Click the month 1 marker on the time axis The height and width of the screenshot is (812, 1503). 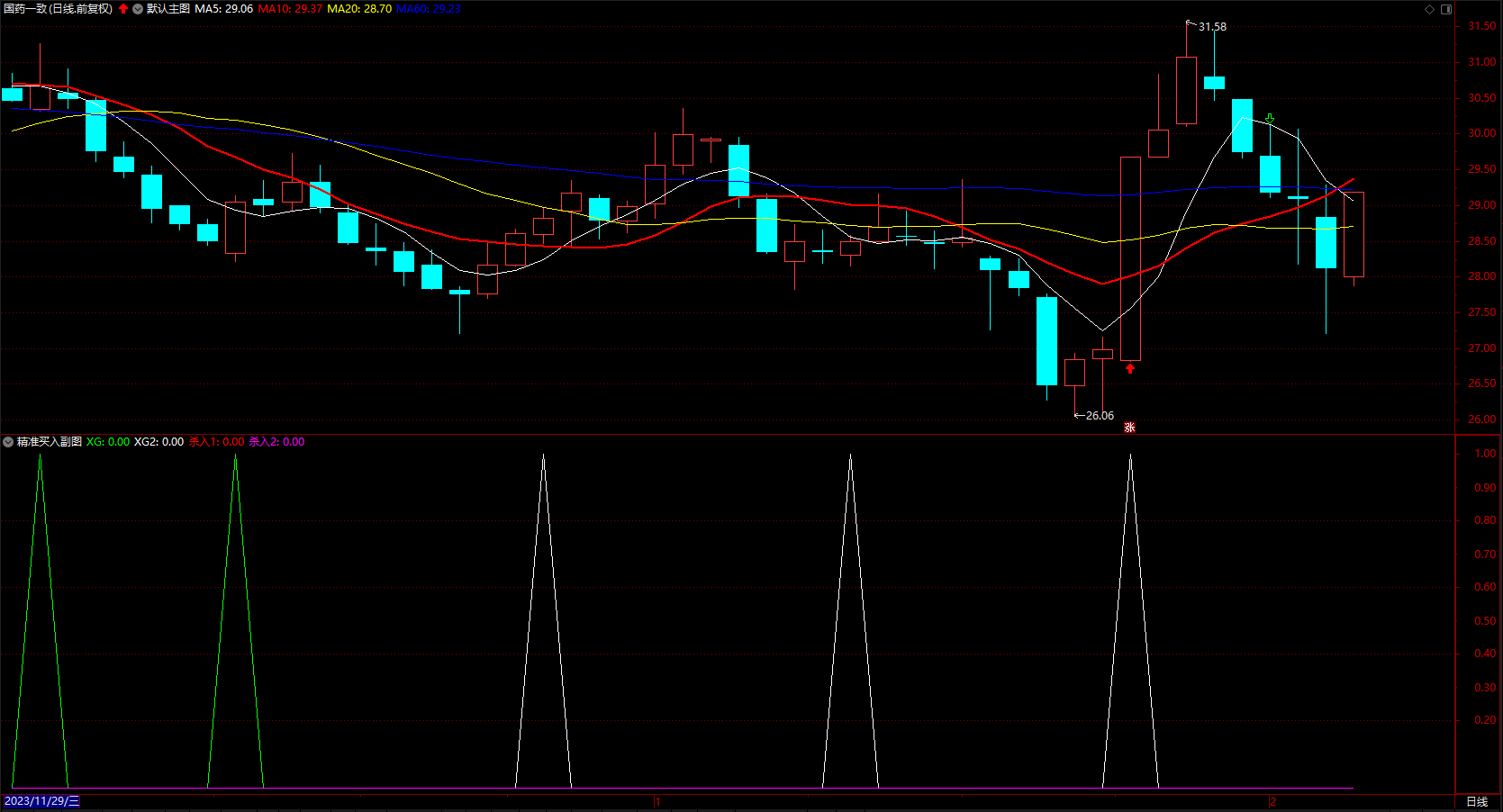click(657, 801)
